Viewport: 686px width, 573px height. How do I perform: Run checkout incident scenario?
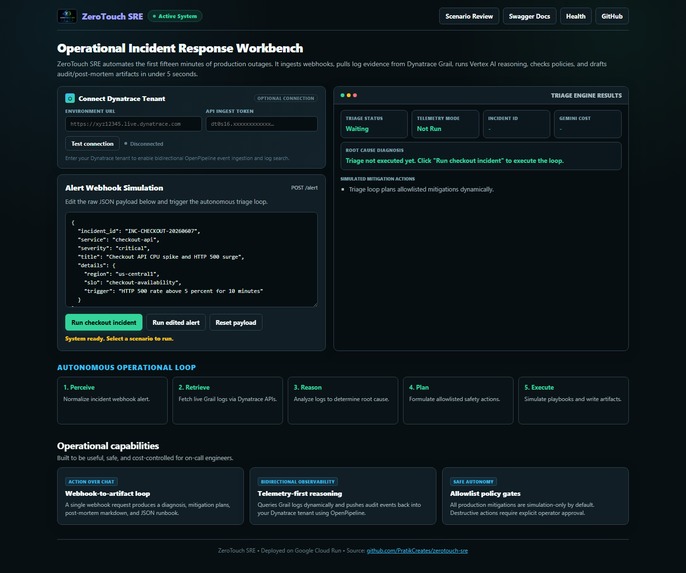click(104, 322)
